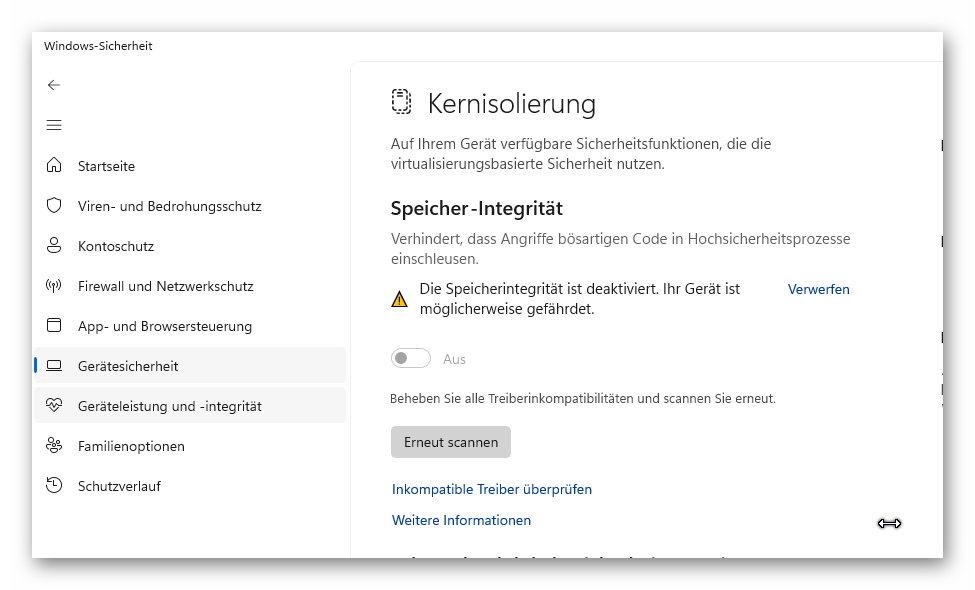Viewport: 975px width, 590px height.
Task: Dismiss the warning via Verwerfen
Action: point(818,289)
